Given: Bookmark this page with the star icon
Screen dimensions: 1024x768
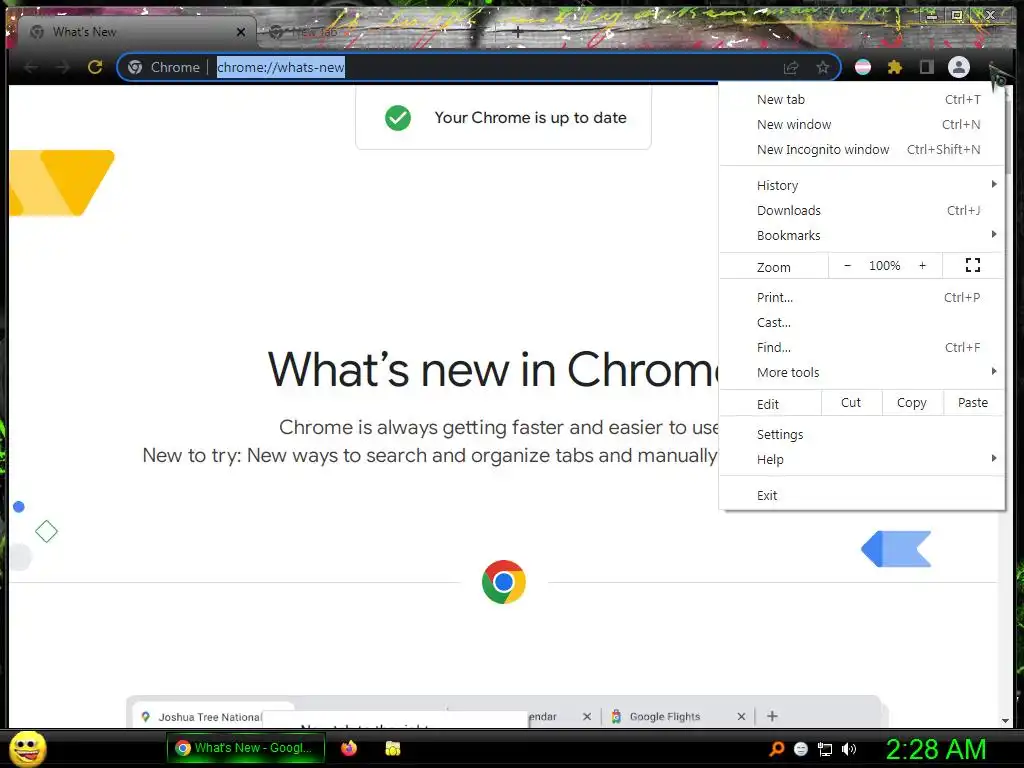Looking at the screenshot, I should coord(823,67).
